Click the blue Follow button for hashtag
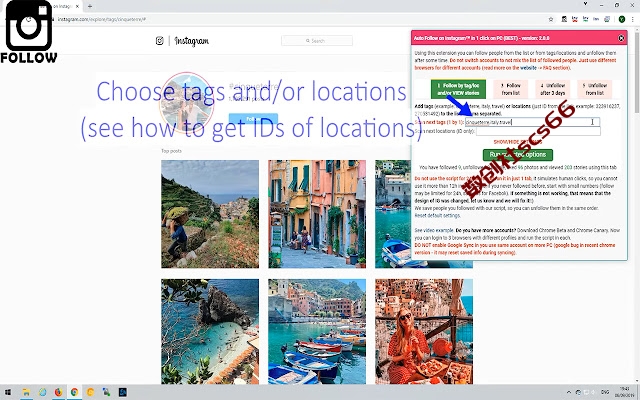Viewport: 640px width, 400px height. pyautogui.click(x=253, y=119)
